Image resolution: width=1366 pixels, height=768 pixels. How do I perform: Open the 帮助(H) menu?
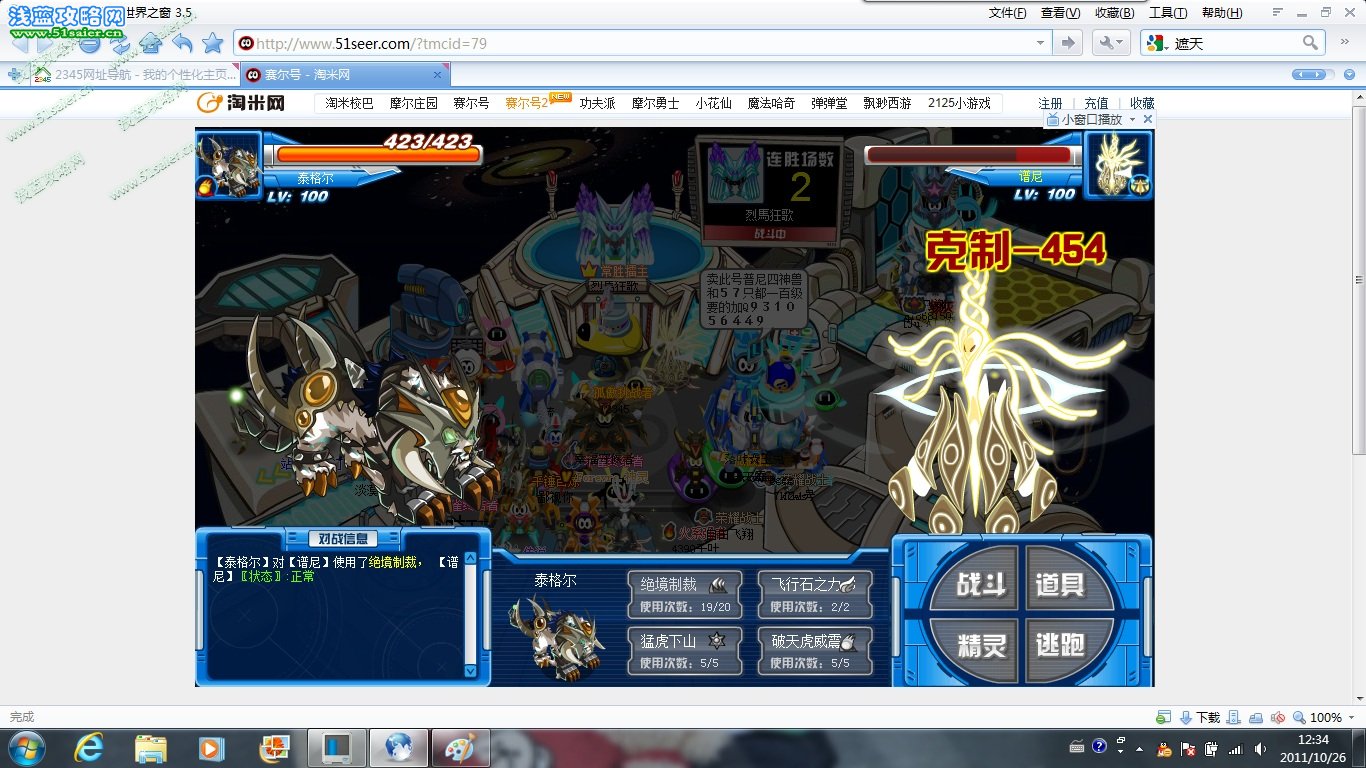1222,13
